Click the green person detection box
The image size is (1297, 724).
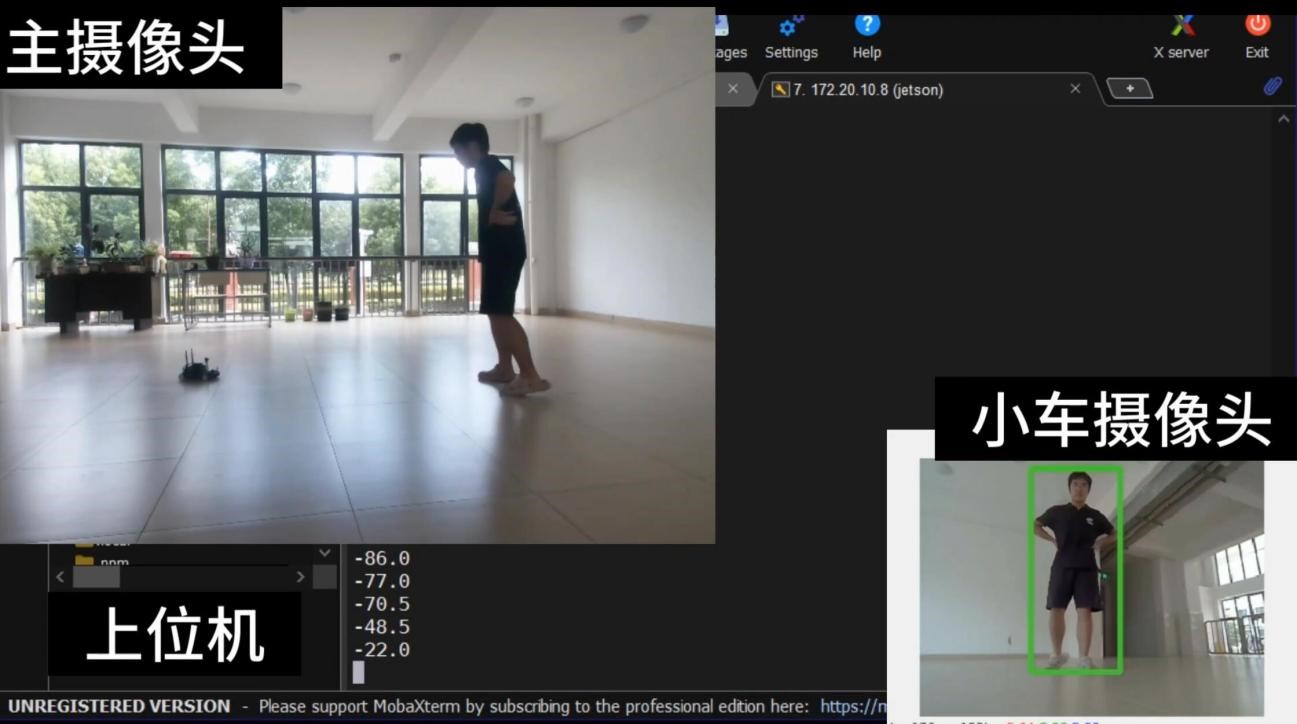click(1075, 570)
